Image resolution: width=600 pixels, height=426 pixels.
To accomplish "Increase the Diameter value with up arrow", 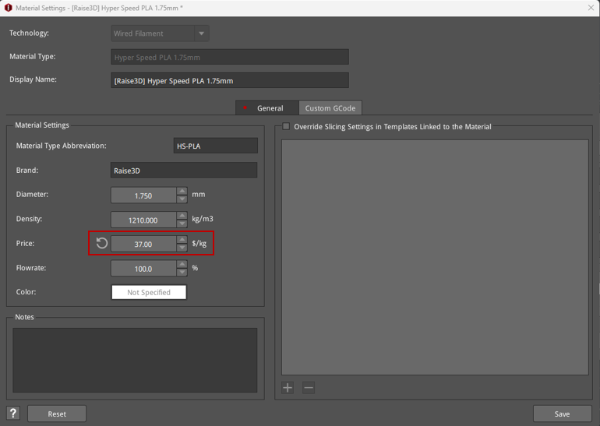I will (181, 191).
